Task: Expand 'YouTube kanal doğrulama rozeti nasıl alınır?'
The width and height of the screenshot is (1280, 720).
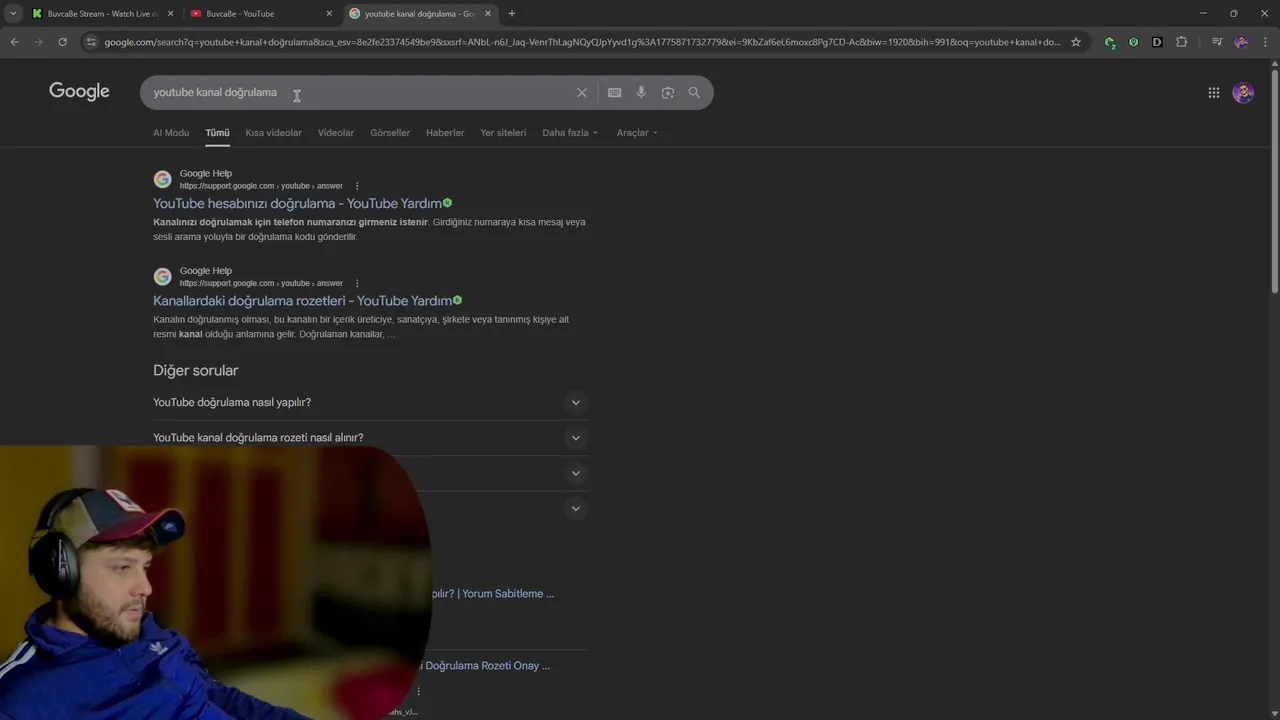Action: (370, 437)
